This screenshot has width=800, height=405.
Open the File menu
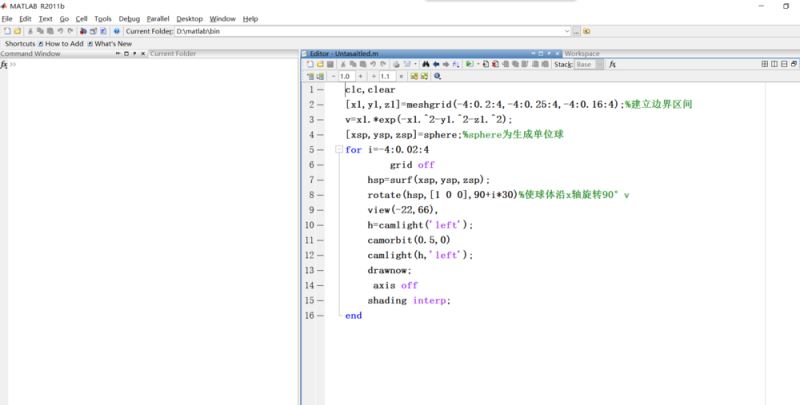tap(7, 19)
